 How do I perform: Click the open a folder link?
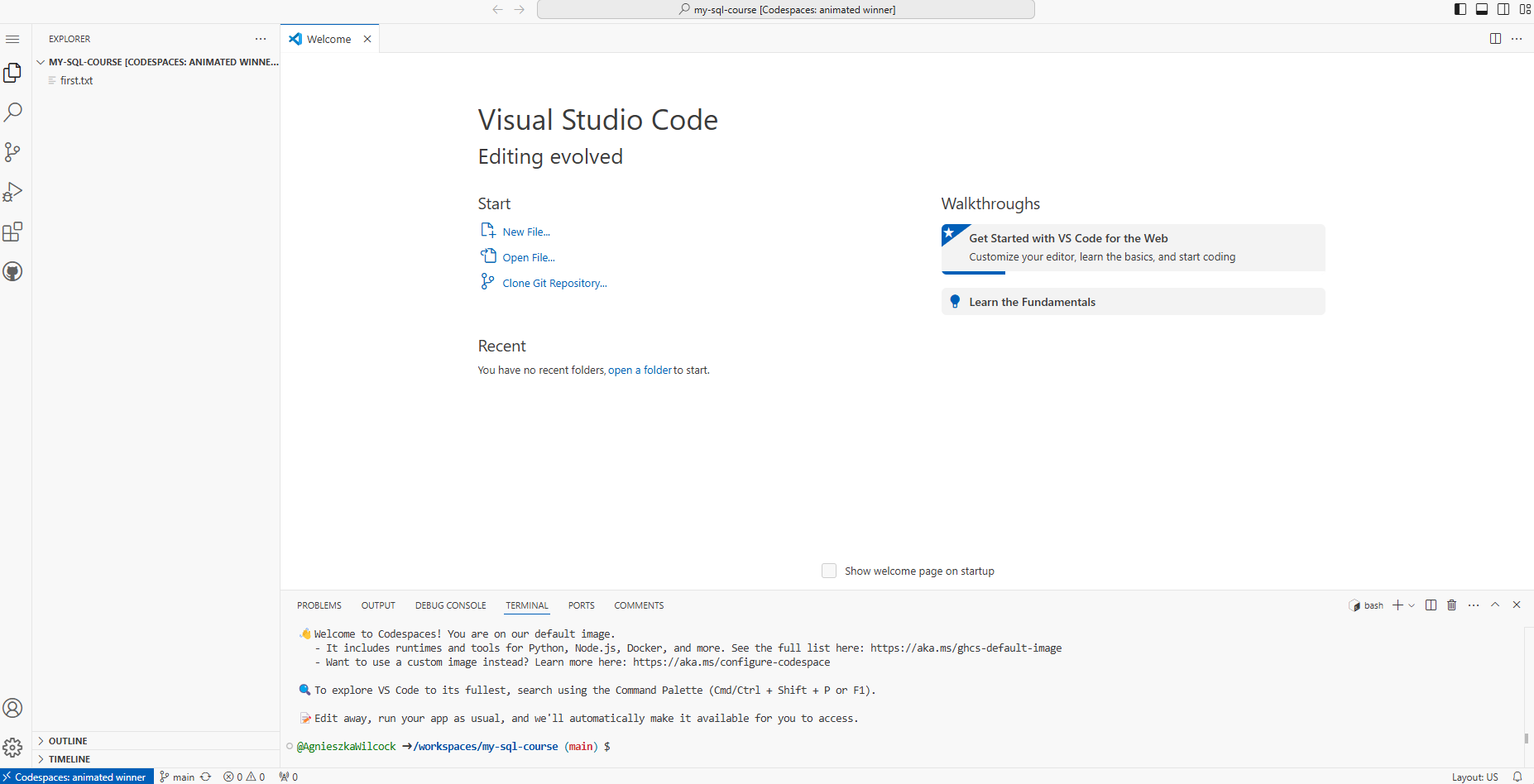(640, 370)
